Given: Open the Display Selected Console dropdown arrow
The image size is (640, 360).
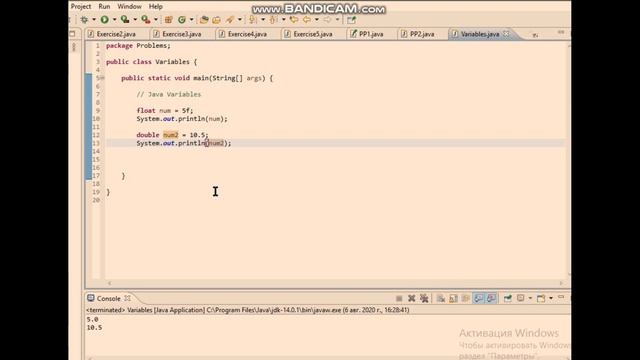Looking at the screenshot, I should pyautogui.click(x=530, y=298).
